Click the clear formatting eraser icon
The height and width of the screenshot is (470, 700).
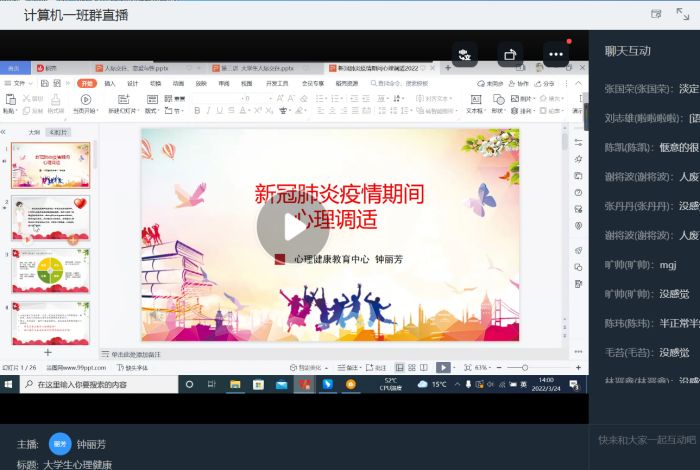(304, 98)
